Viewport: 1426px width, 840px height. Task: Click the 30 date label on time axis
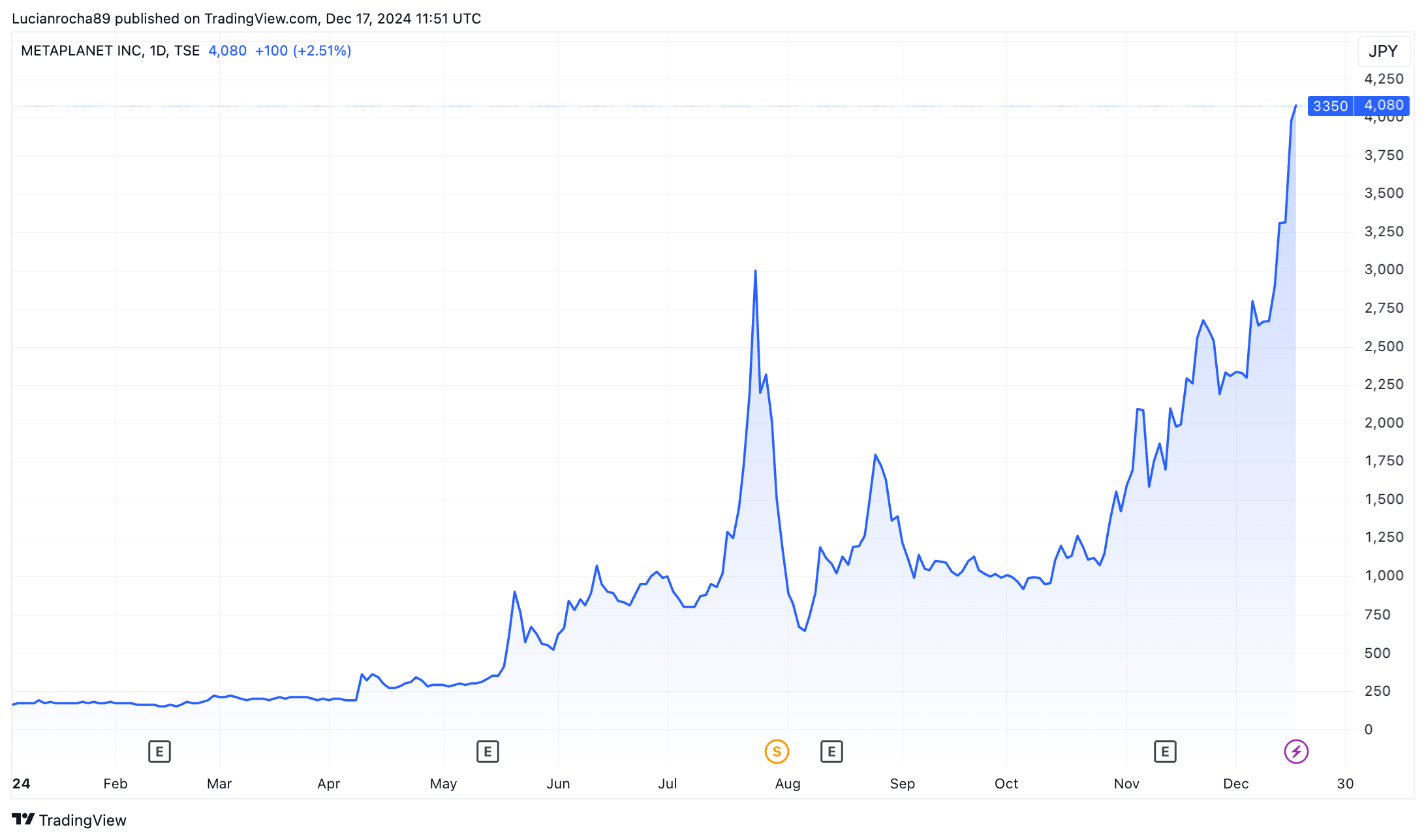[1345, 783]
